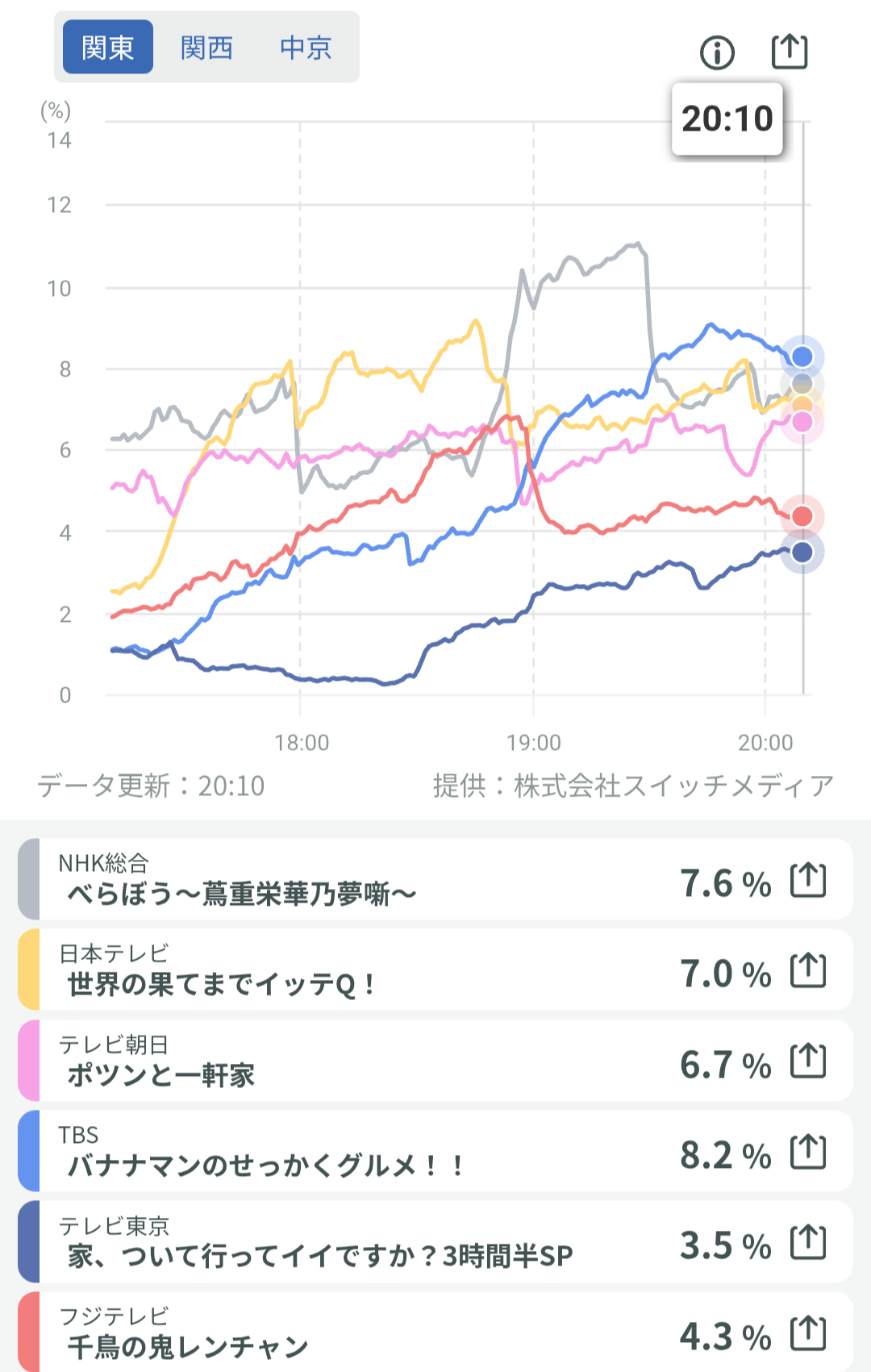Share the 日本テレビ イッテQ rating
Screen dimensions: 871x1372
click(808, 970)
